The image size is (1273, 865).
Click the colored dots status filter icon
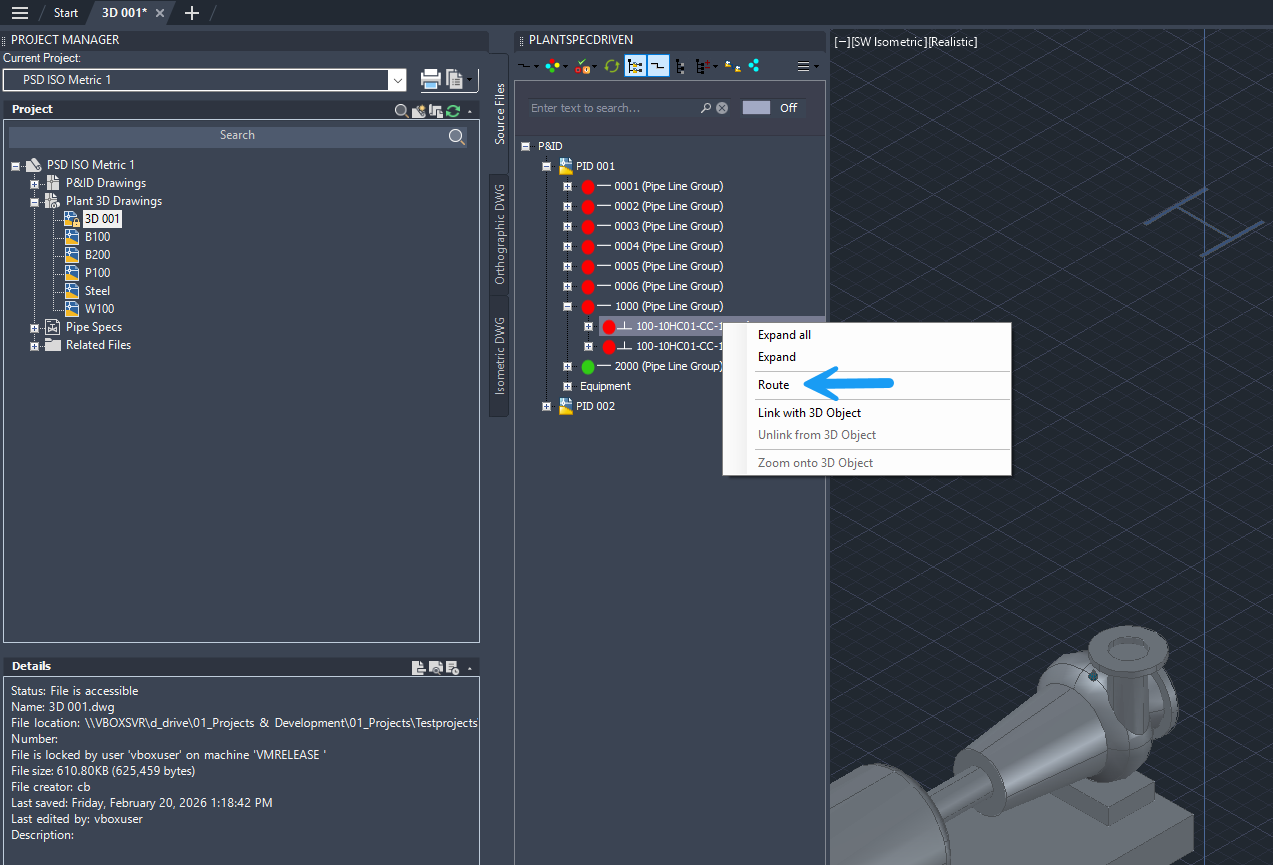tap(553, 66)
